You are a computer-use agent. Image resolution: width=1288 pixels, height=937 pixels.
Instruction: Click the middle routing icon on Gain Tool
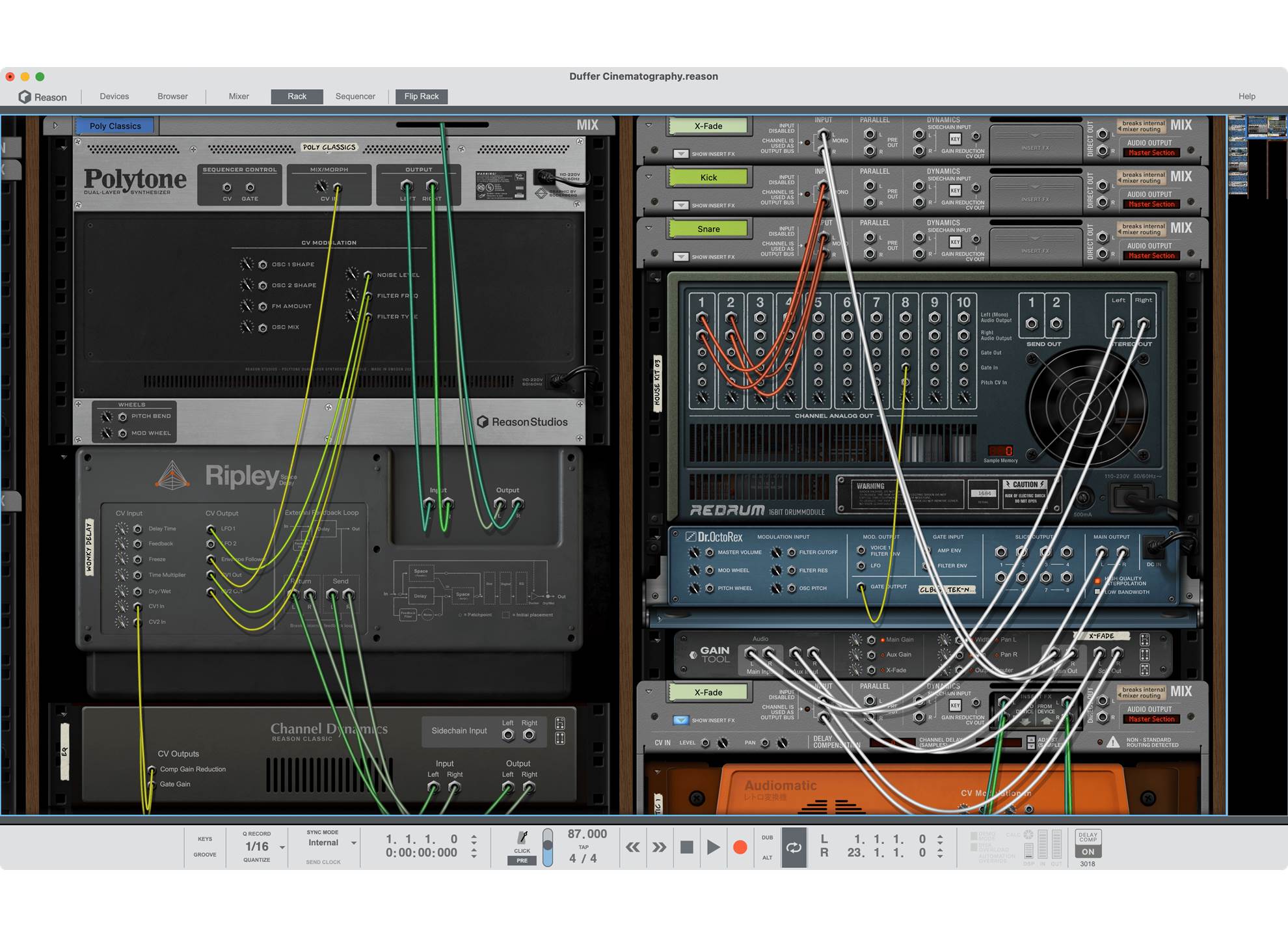click(x=1145, y=655)
